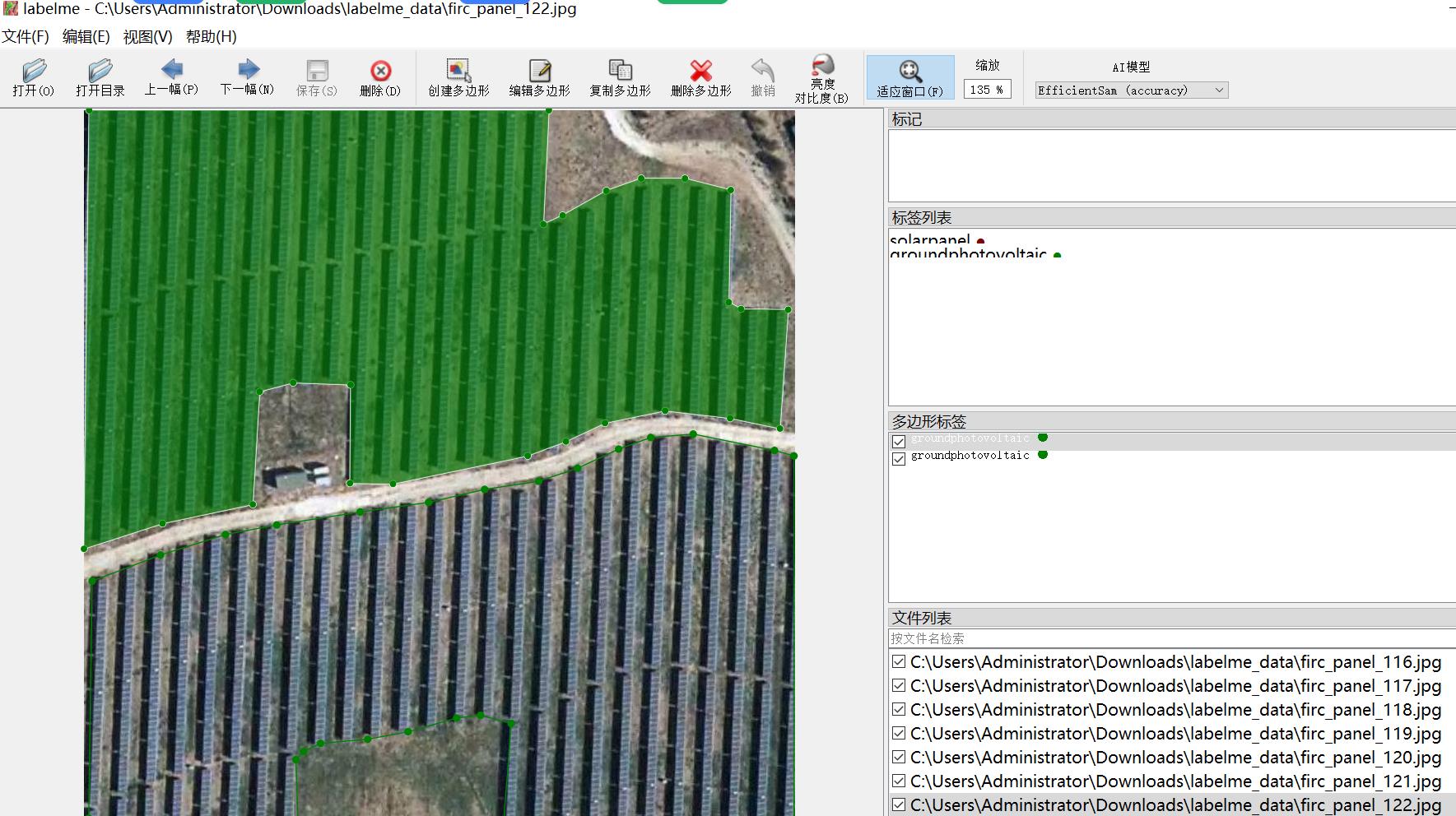Open the Help (帮助) menu

click(x=211, y=37)
